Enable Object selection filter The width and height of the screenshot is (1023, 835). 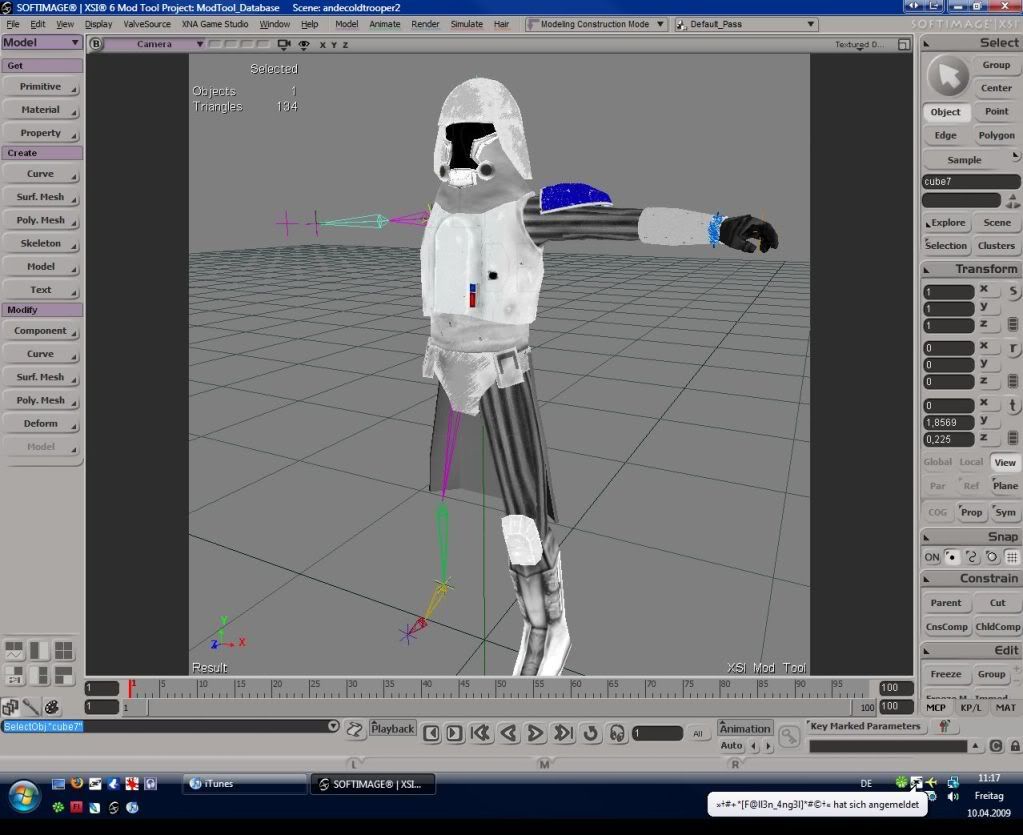point(945,112)
